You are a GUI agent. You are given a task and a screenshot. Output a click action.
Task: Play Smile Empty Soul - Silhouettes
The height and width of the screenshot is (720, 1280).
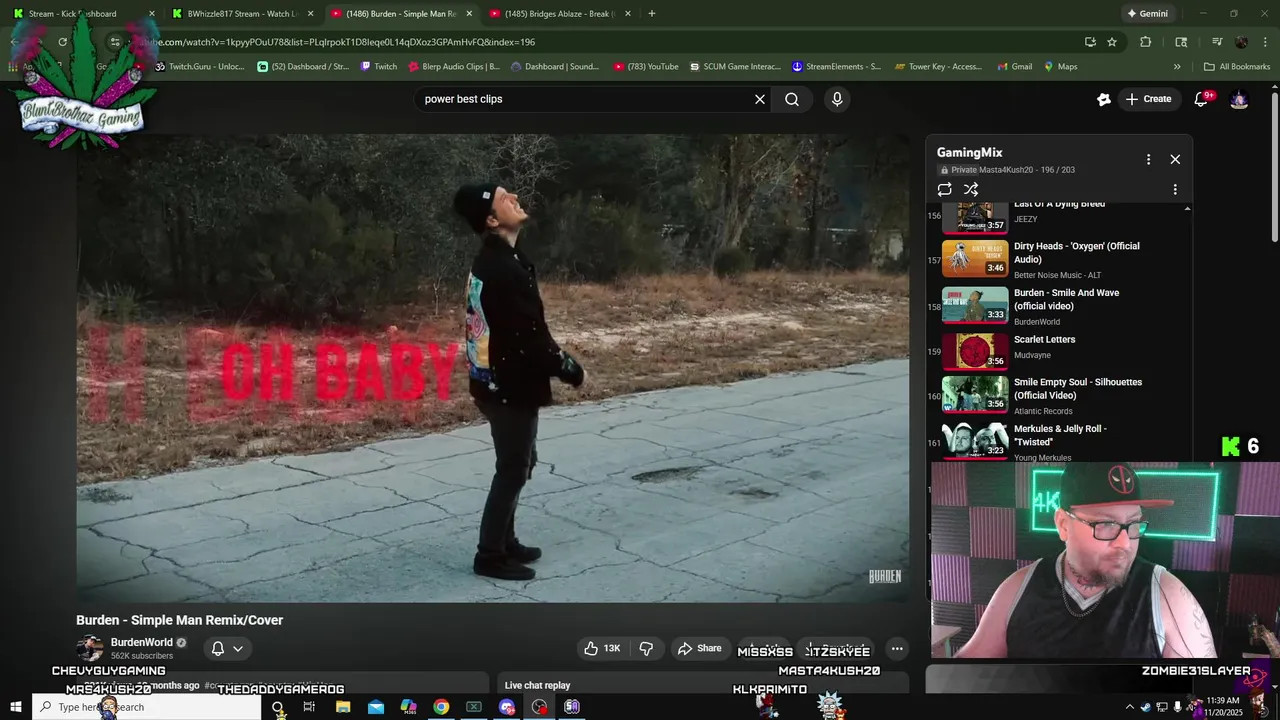tap(1060, 396)
